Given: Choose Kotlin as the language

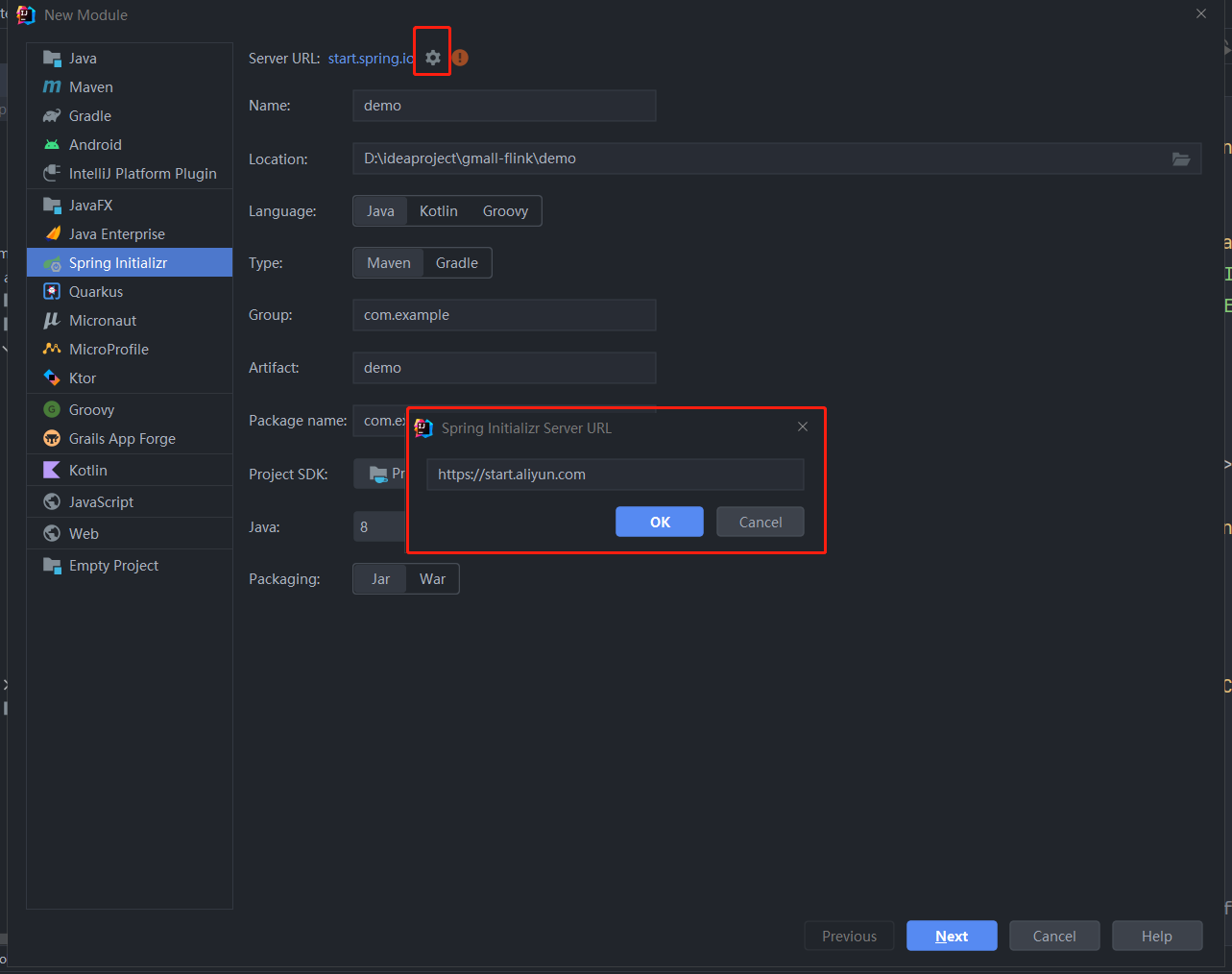Looking at the screenshot, I should (439, 211).
